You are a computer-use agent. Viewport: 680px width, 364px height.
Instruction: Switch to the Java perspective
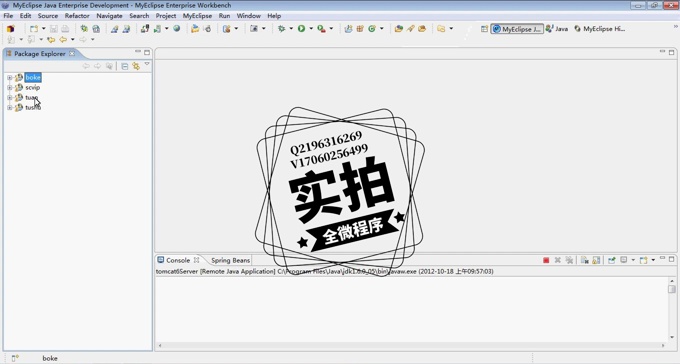tap(557, 29)
